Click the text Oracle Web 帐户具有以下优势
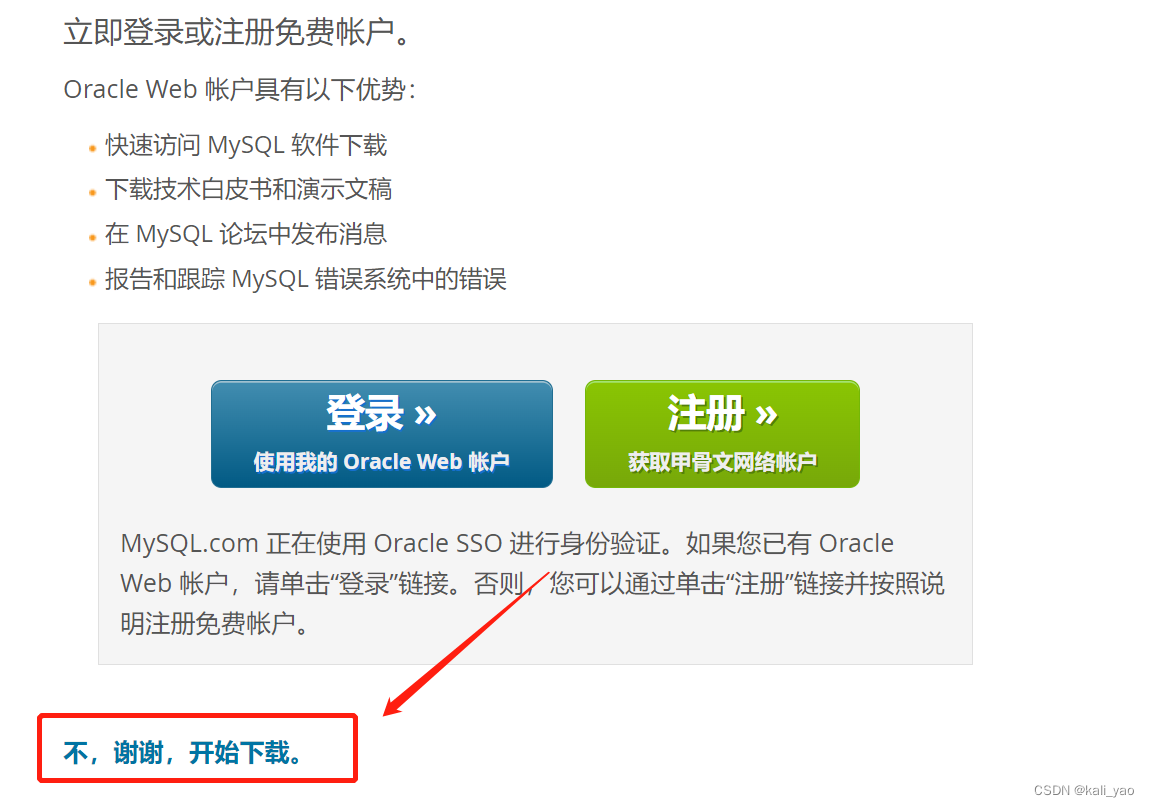This screenshot has width=1149, height=807. coord(240,89)
